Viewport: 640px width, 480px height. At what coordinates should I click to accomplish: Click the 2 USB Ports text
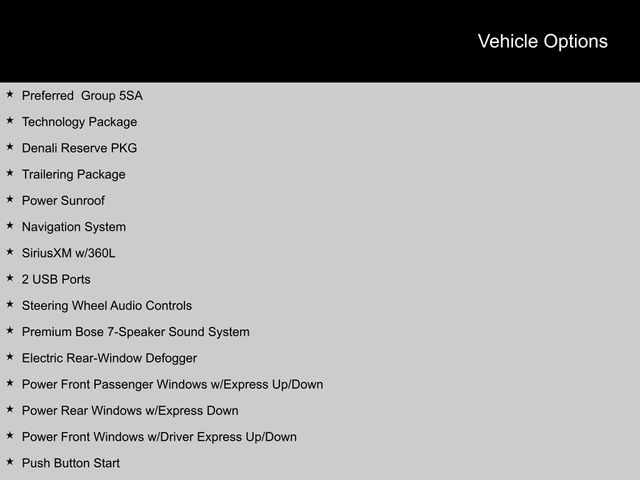click(56, 280)
